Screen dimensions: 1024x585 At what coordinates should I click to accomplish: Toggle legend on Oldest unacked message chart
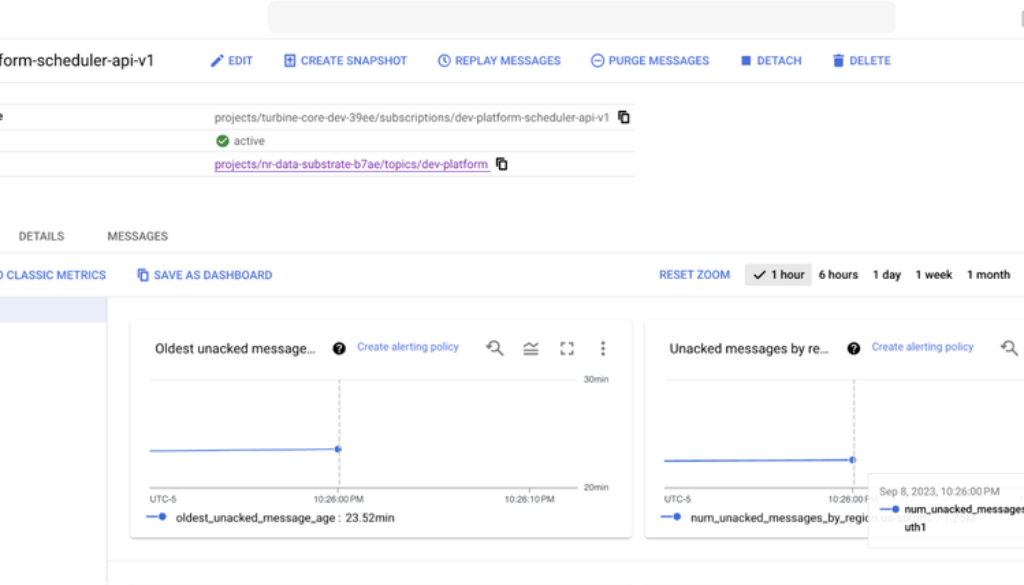[531, 348]
